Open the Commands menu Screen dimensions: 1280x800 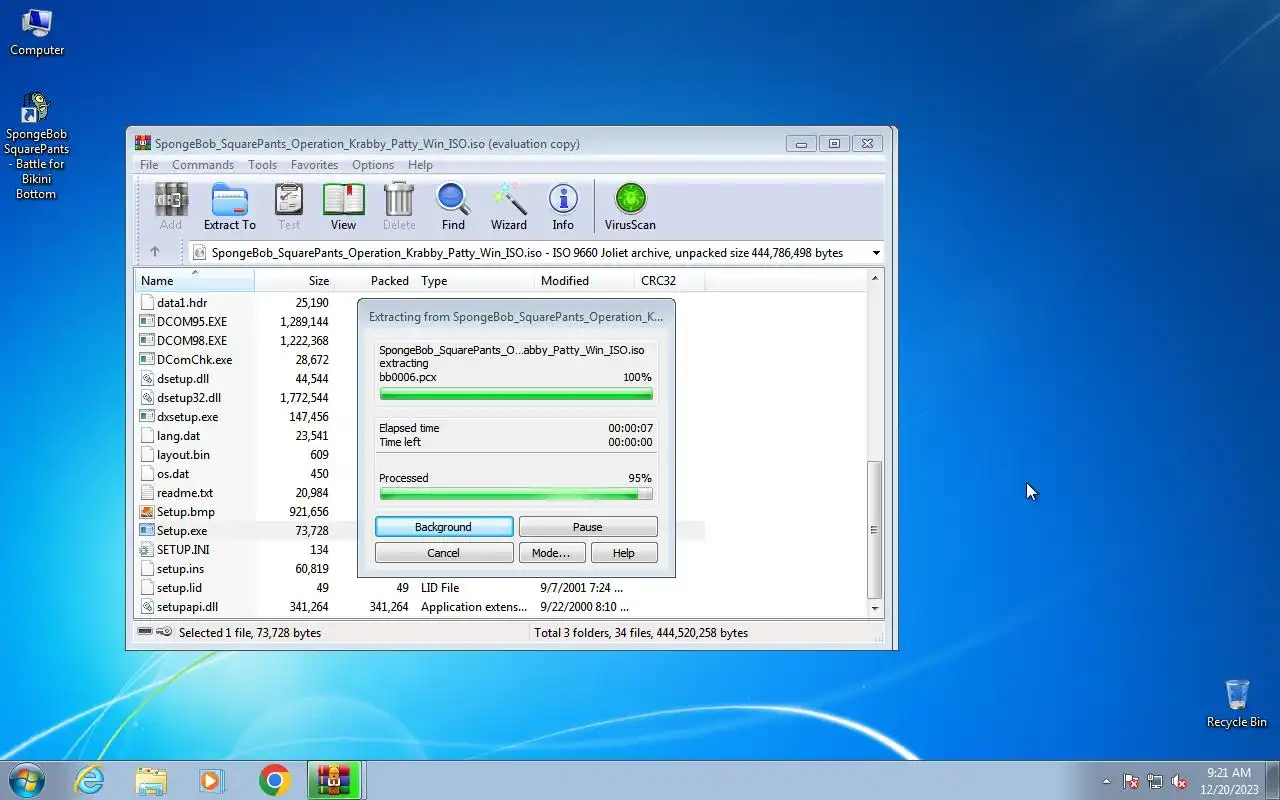click(203, 165)
